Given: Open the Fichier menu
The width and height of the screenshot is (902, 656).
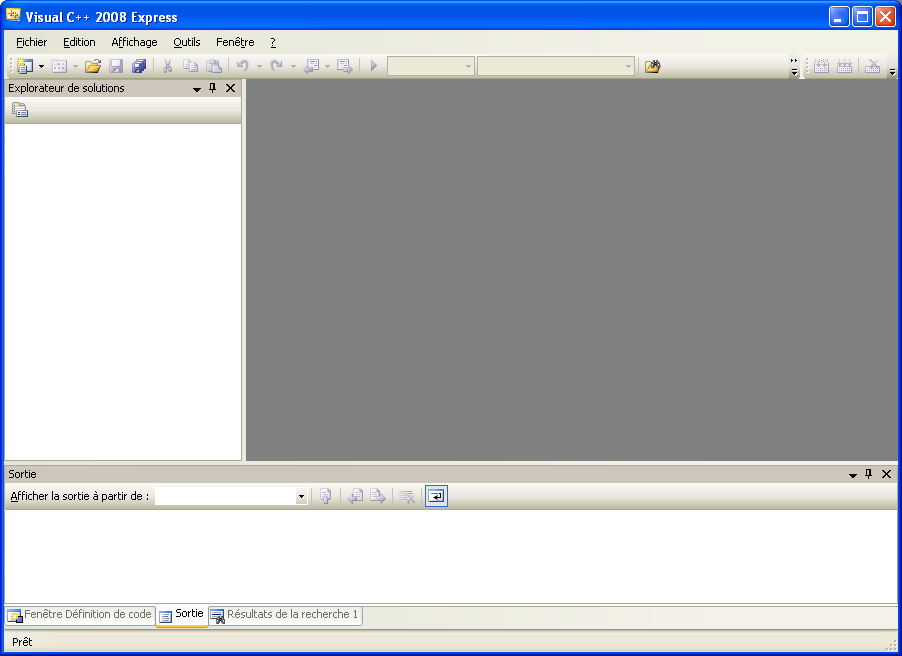Looking at the screenshot, I should coord(32,42).
